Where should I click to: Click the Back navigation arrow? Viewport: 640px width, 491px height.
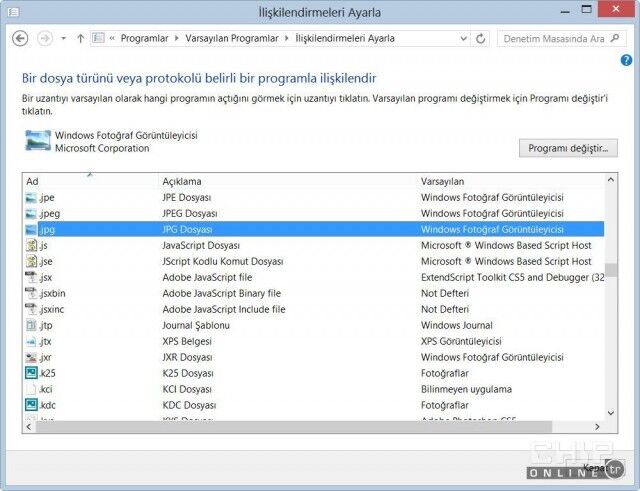click(x=19, y=38)
